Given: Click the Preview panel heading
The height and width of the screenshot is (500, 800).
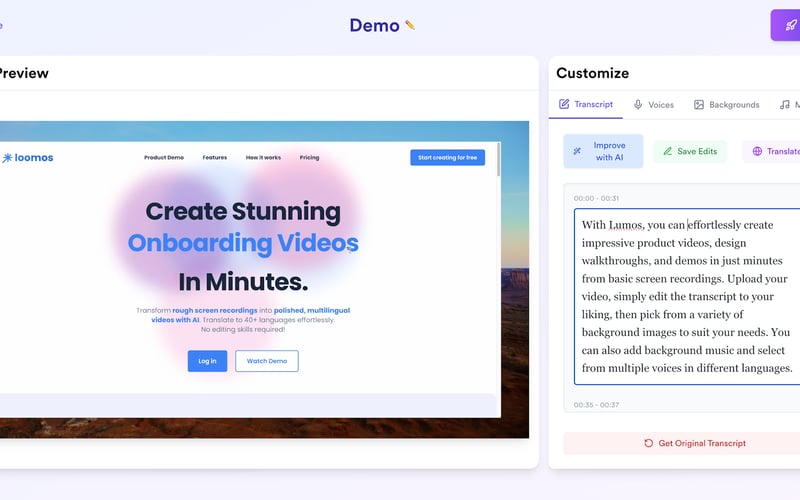Looking at the screenshot, I should pyautogui.click(x=24, y=73).
